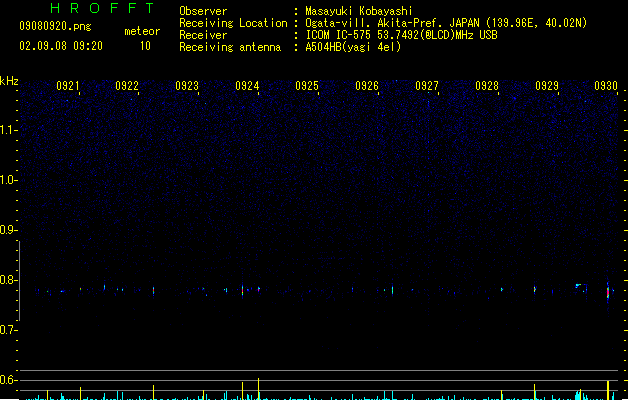Click the 1.1 kHz axis label
This screenshot has height=400, width=629.
(x=8, y=130)
